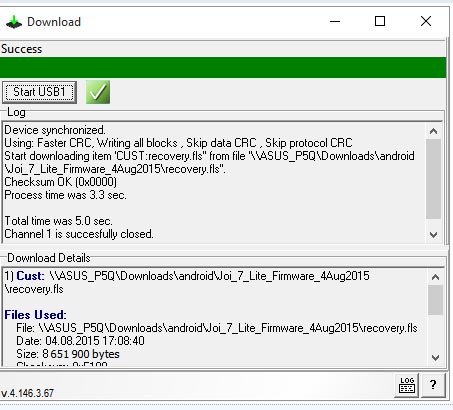Click the Download Details down arrow
Screen dimensions: 453x410
(435, 358)
